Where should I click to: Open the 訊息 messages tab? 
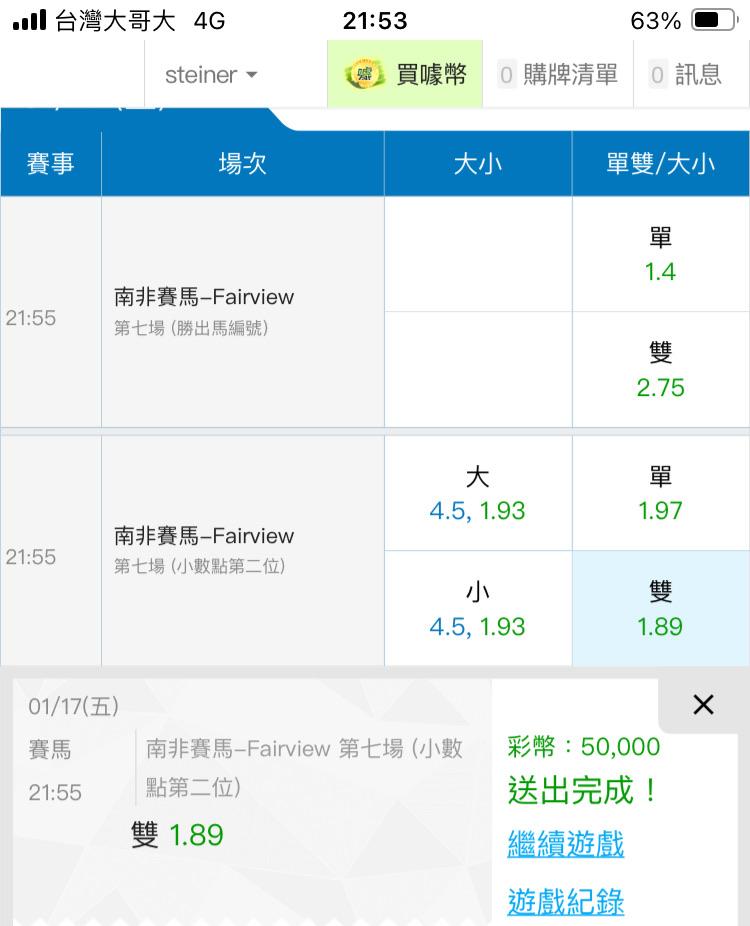(685, 75)
